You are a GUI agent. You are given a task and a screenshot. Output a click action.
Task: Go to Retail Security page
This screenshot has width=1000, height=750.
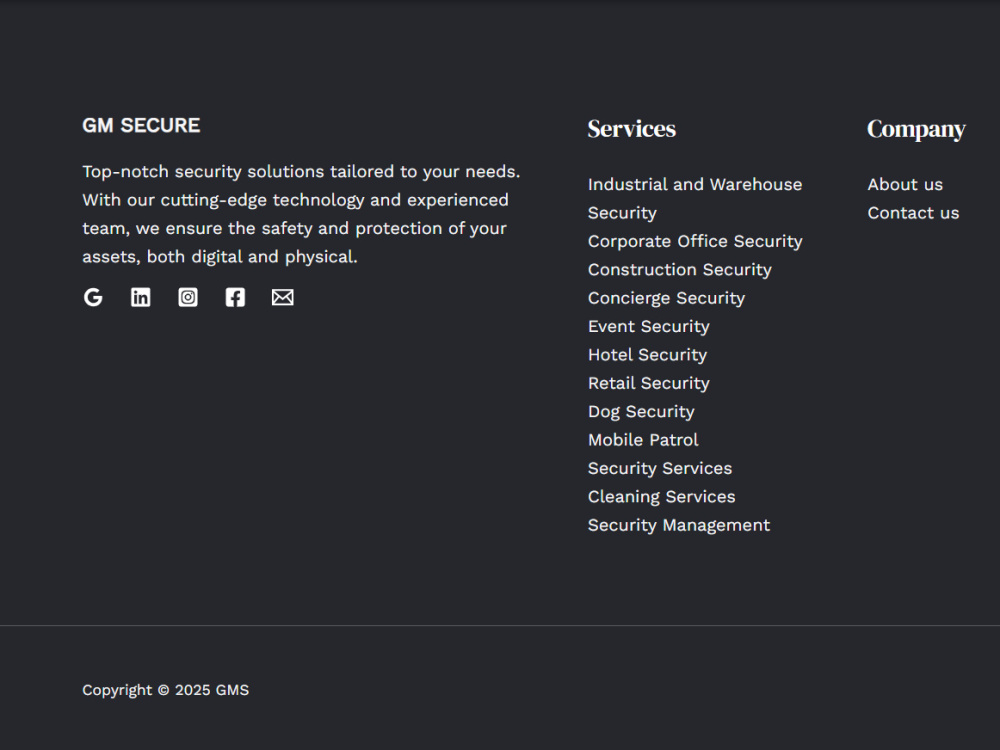click(x=649, y=383)
